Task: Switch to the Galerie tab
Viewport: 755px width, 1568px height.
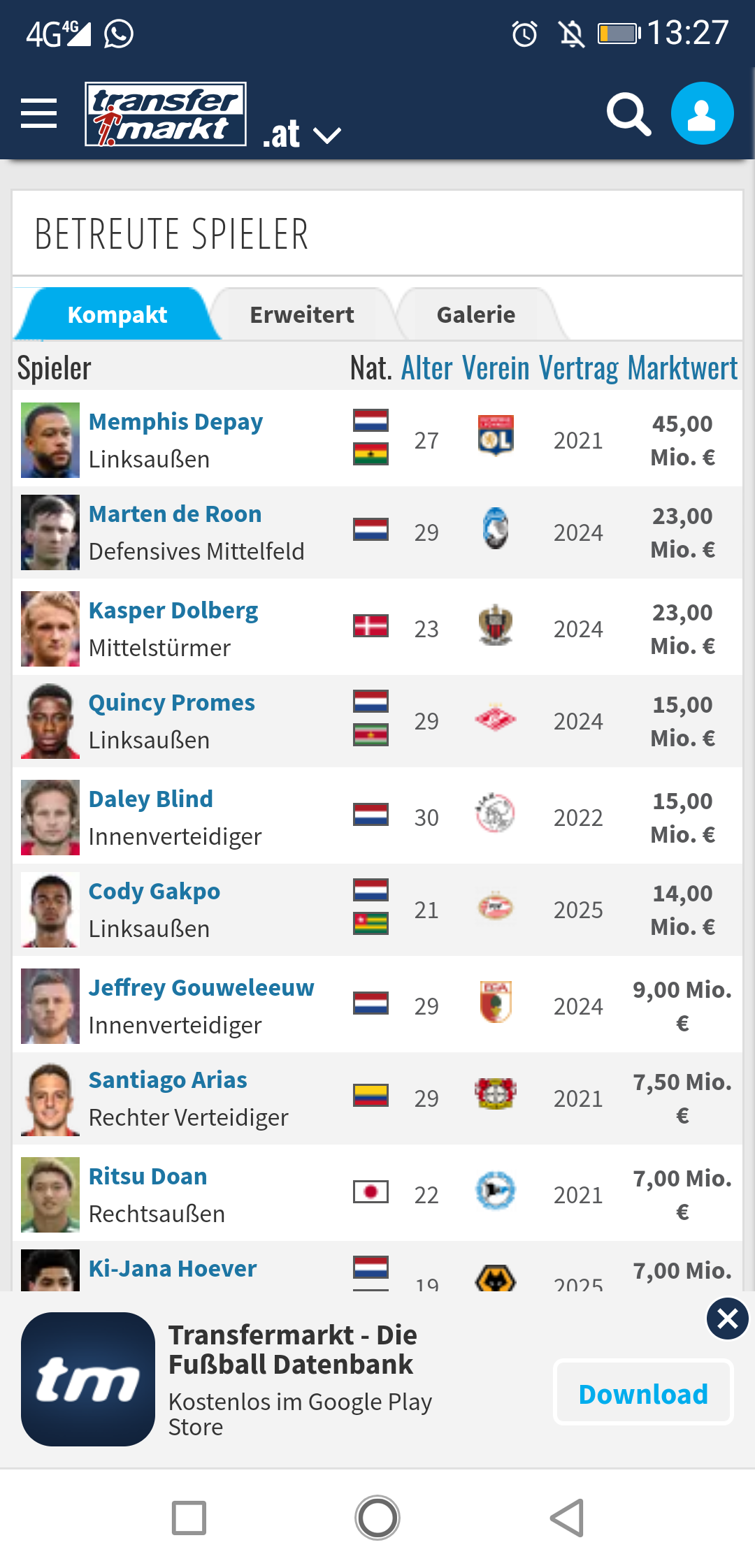Action: 476,314
